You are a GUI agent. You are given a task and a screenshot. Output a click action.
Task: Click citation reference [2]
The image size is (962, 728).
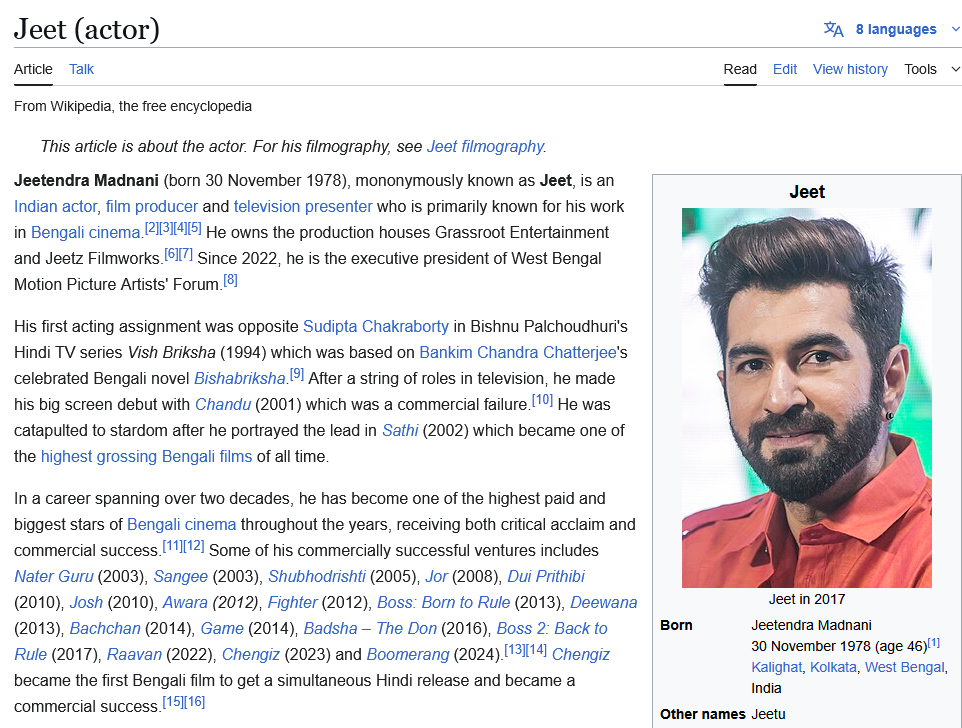click(x=152, y=228)
